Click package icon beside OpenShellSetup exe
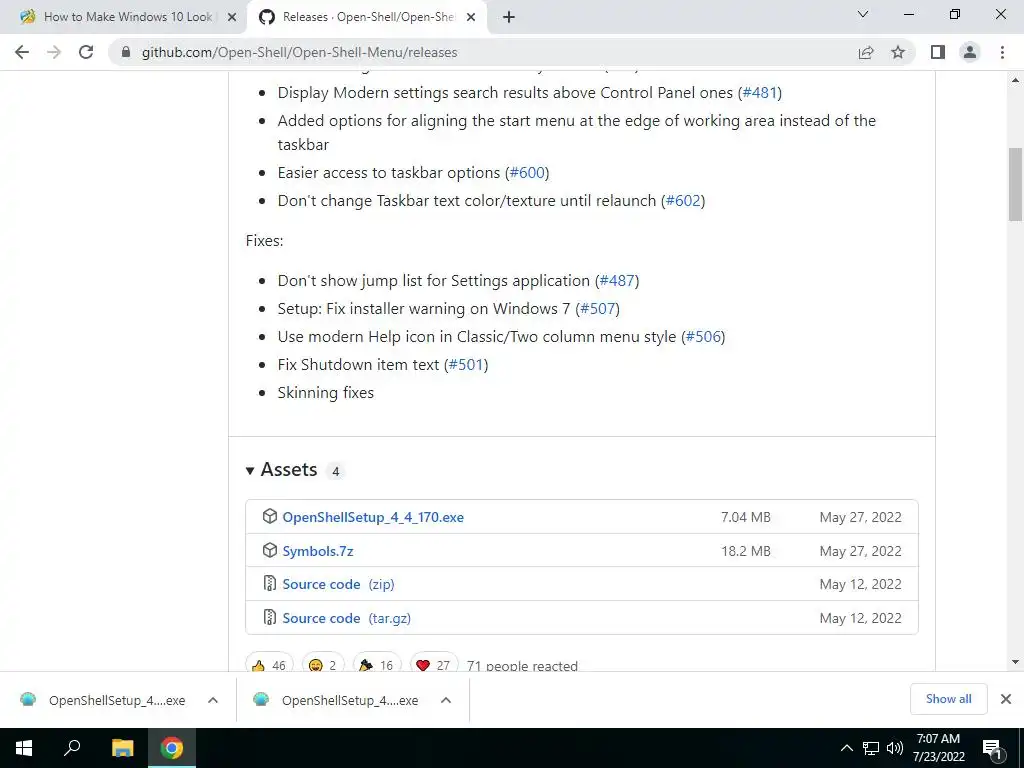The width and height of the screenshot is (1024, 768). (270, 517)
